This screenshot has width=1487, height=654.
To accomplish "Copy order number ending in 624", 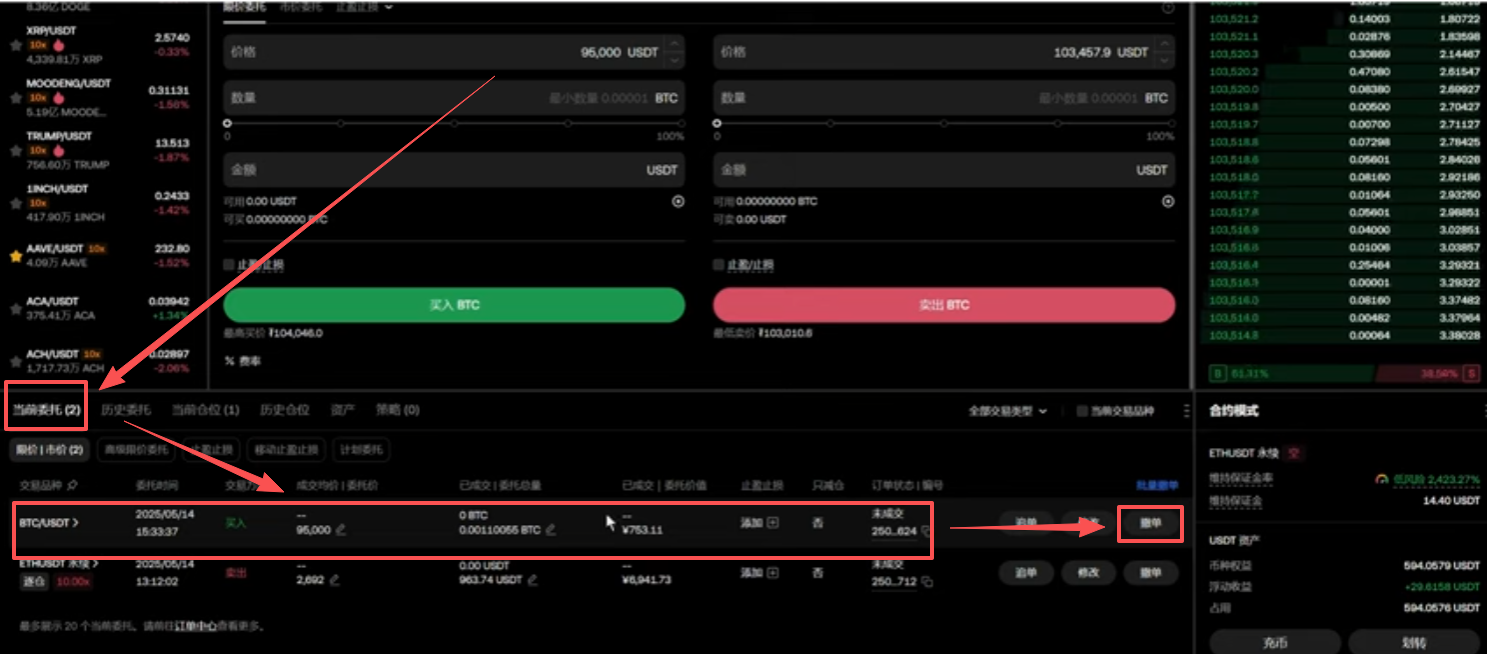I will (926, 531).
